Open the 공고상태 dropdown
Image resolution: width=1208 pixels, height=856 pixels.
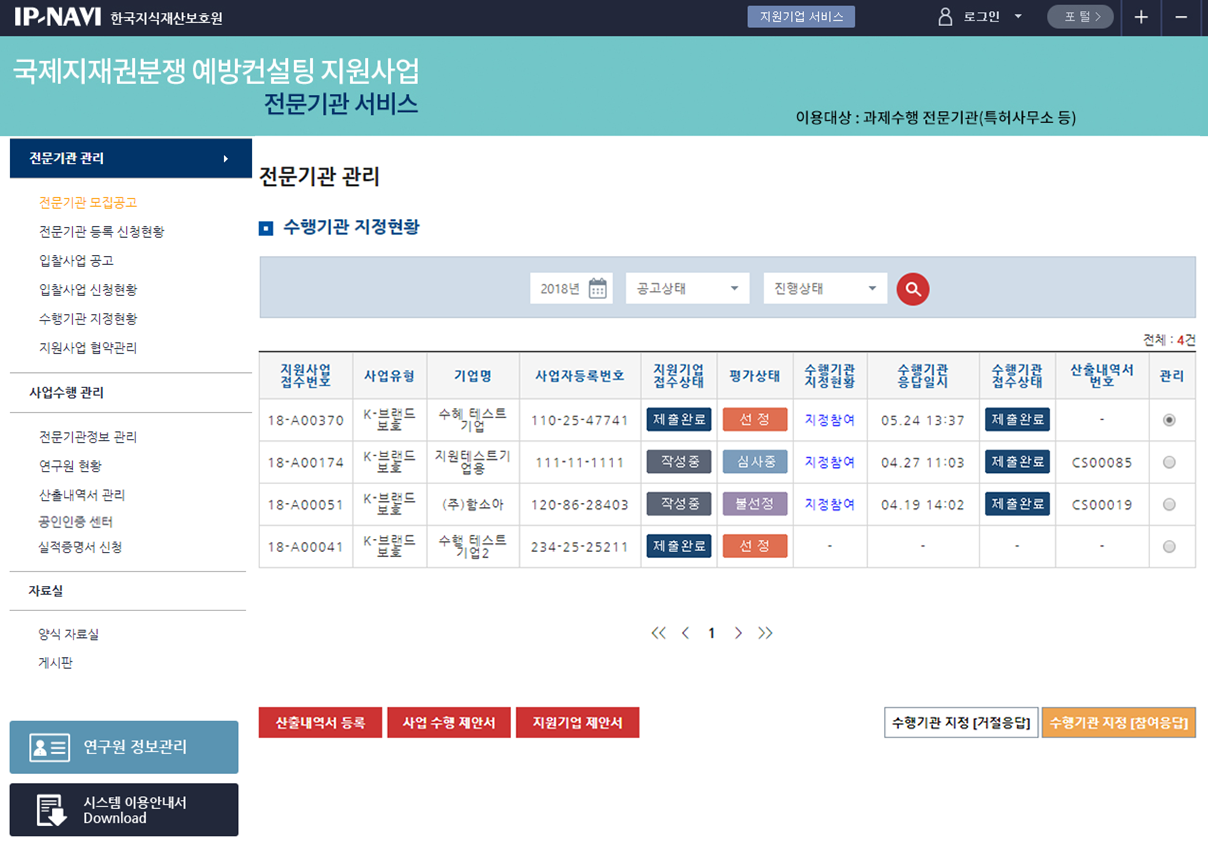[688, 289]
